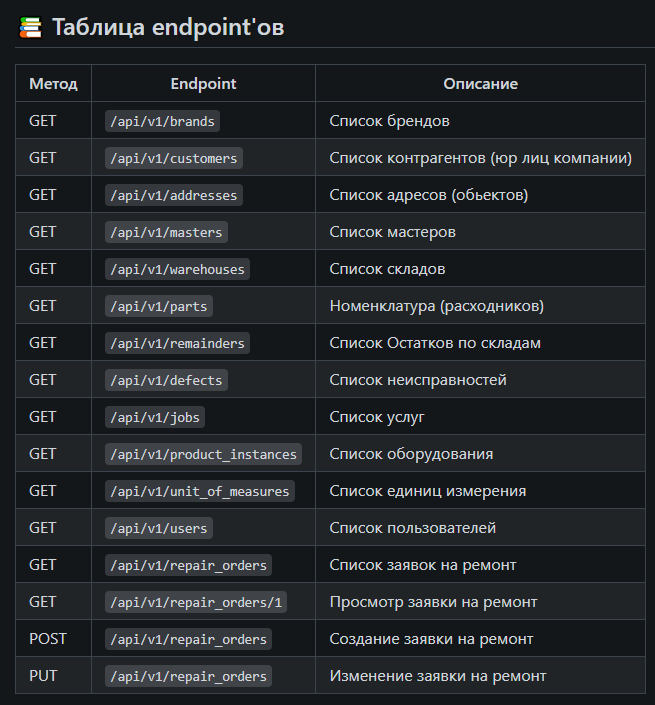
Task: Click the books emoji icon in the heading
Action: [31, 27]
